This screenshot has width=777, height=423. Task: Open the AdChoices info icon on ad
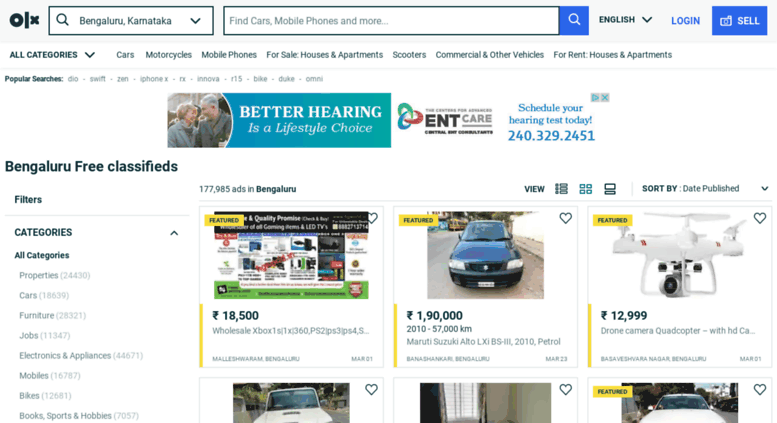[x=596, y=98]
